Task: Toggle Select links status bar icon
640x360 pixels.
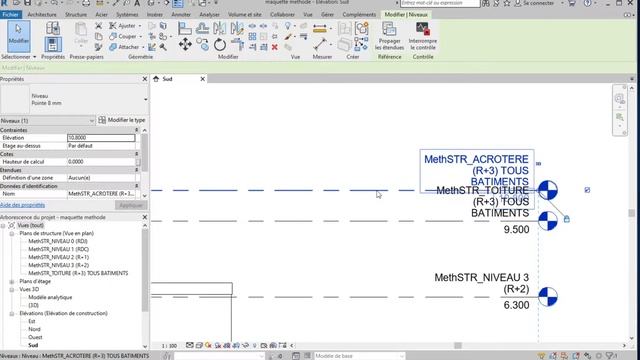Action: click(541, 356)
